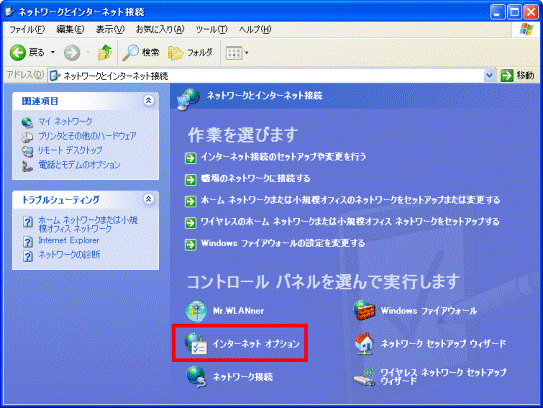The height and width of the screenshot is (408, 543).
Task: Open the インターネット オプション label
Action: point(256,344)
